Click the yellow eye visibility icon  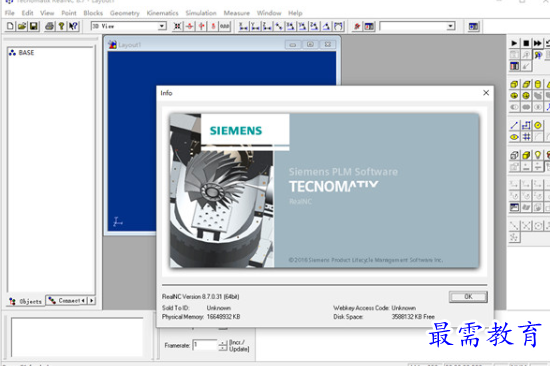point(514,137)
